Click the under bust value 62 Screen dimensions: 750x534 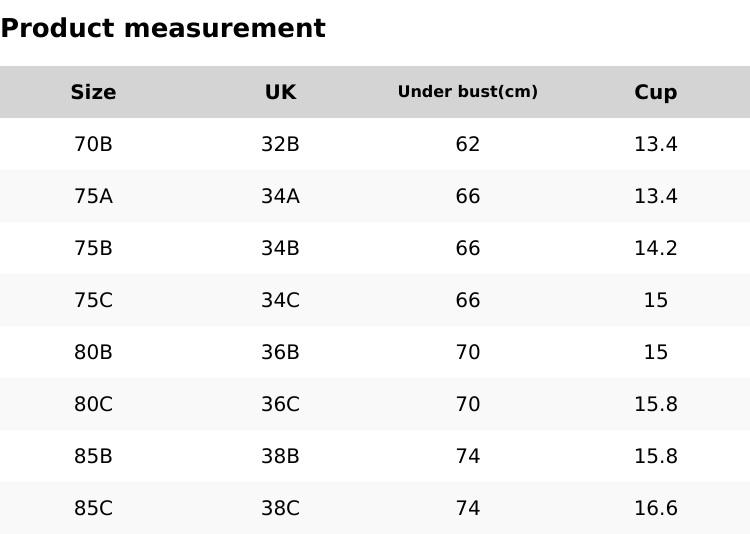pos(467,144)
